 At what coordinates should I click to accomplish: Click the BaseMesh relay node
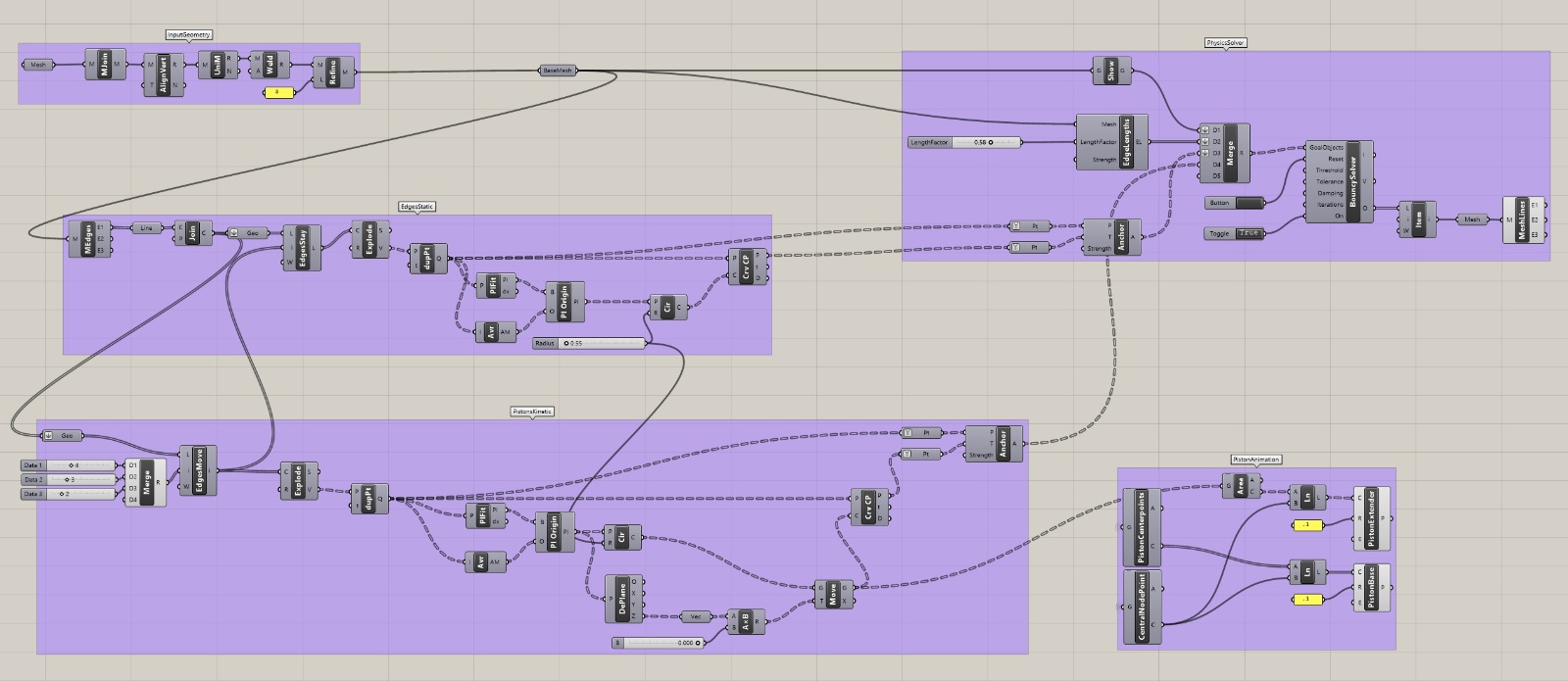(x=558, y=71)
